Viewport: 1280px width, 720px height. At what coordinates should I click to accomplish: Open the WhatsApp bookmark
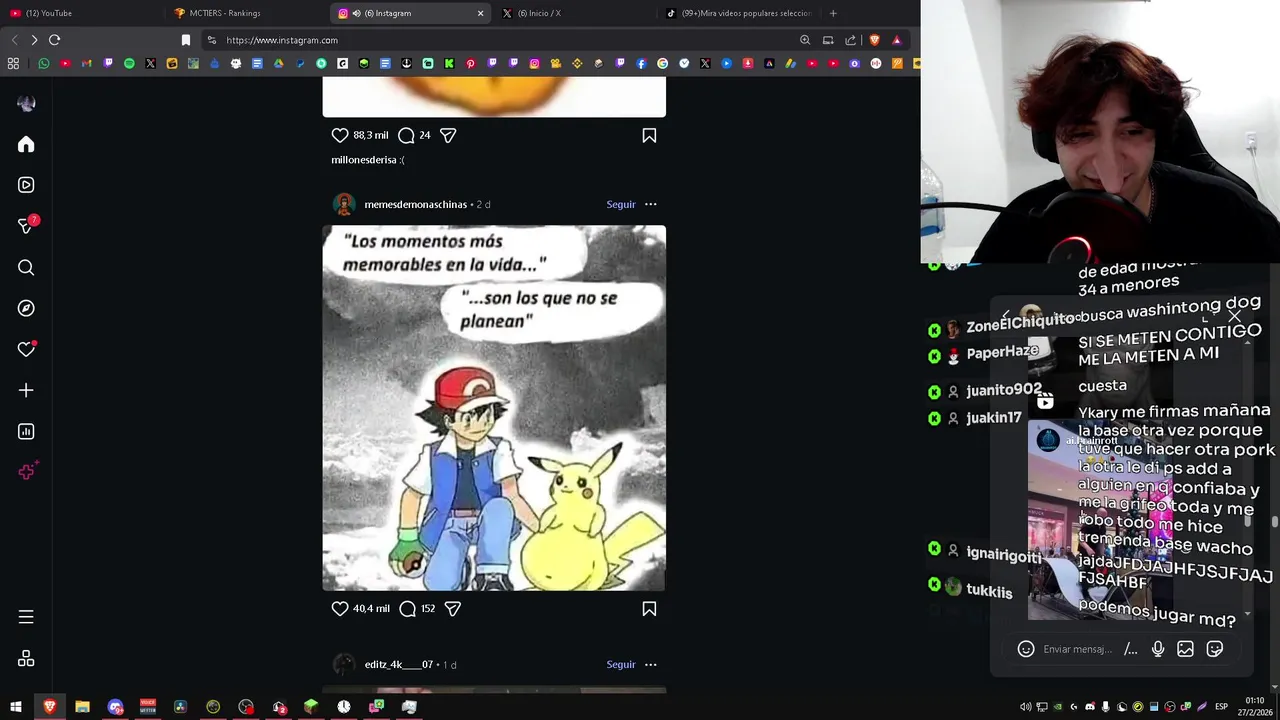[44, 63]
